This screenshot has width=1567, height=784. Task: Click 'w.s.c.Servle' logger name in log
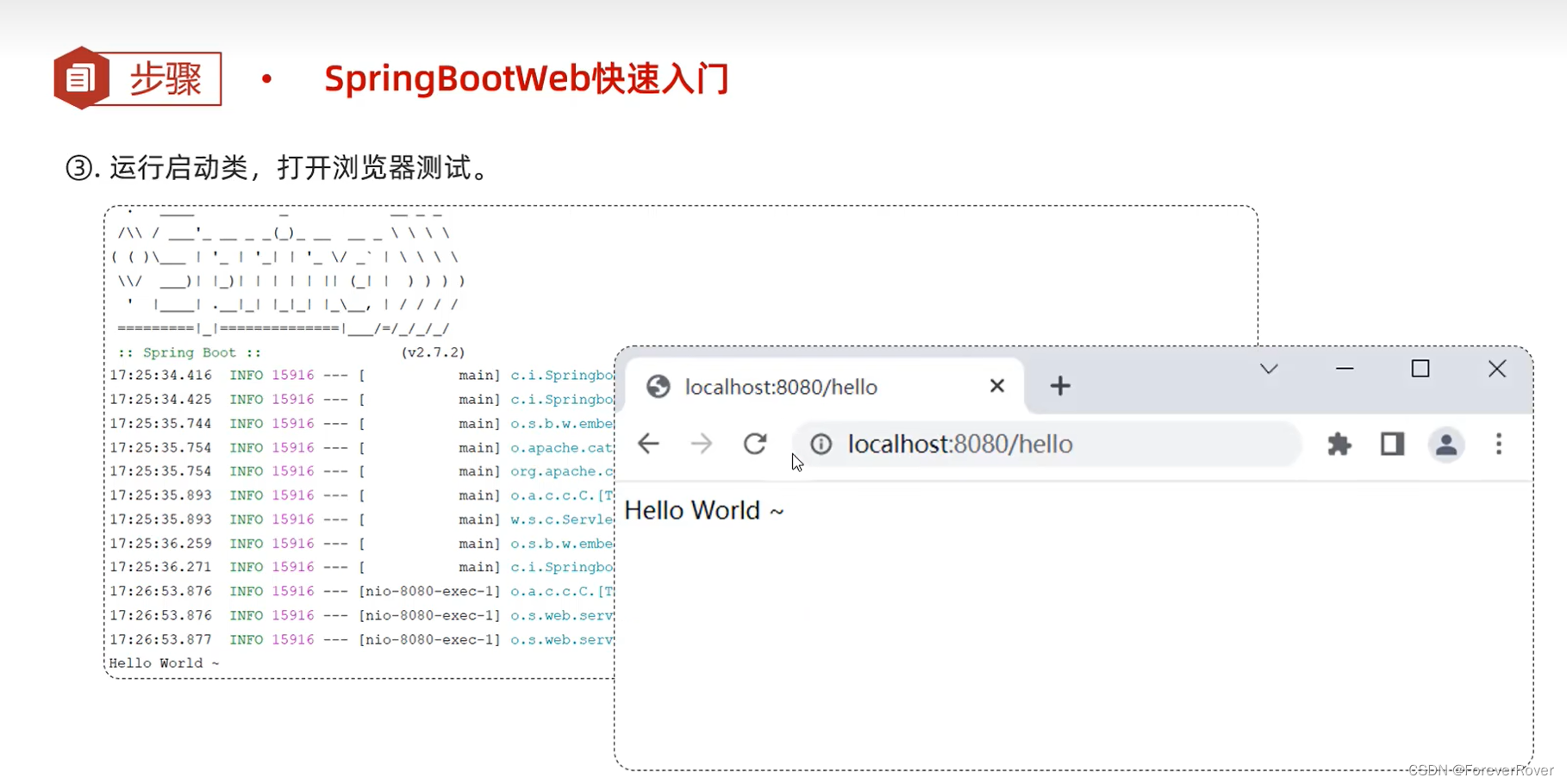[x=561, y=520]
